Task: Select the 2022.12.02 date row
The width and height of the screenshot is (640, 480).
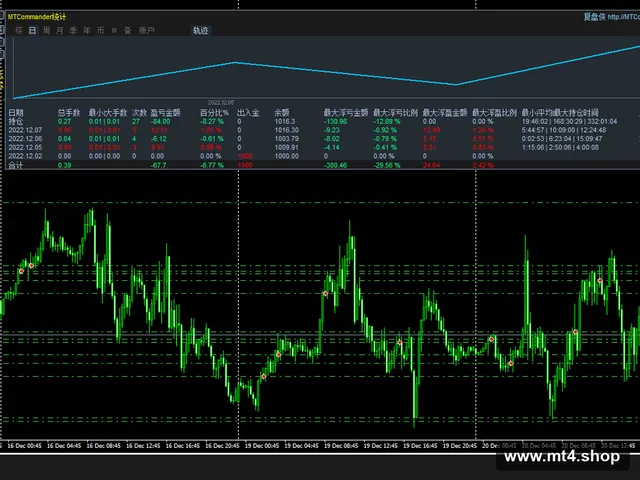Action: 322,156
